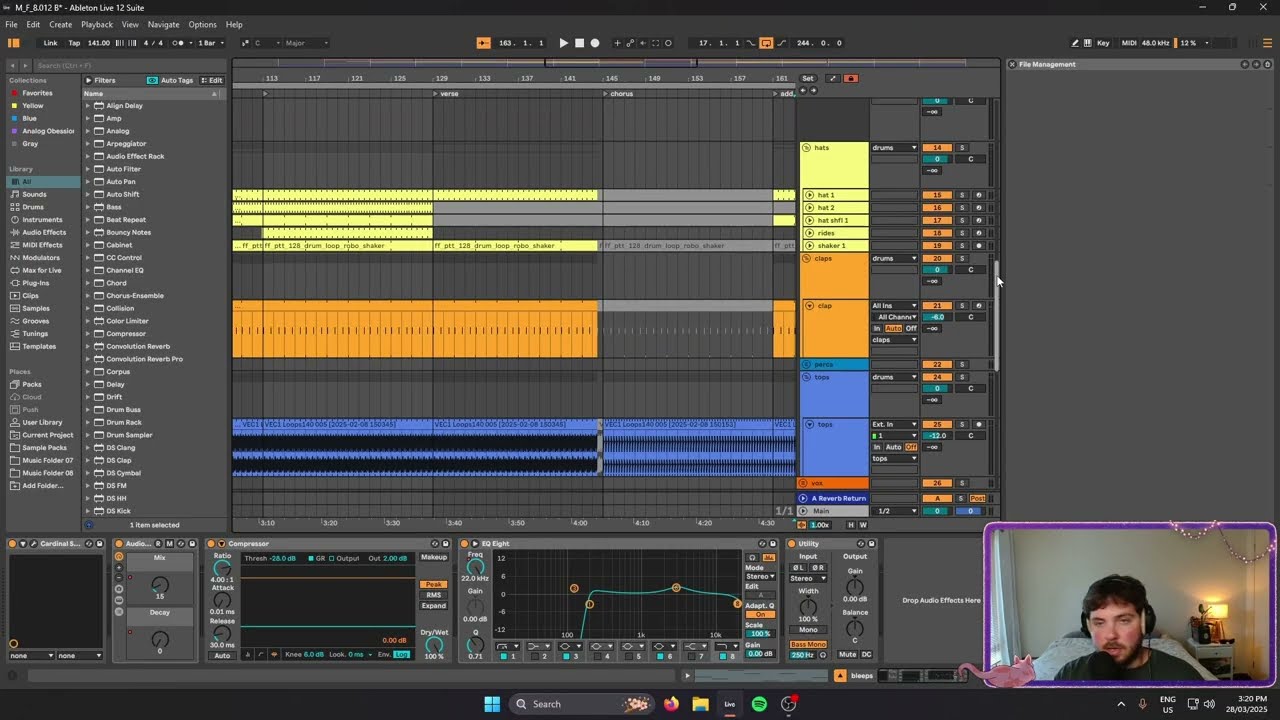Toggle the arrangement Loop switch
The image size is (1280, 720).
click(766, 43)
